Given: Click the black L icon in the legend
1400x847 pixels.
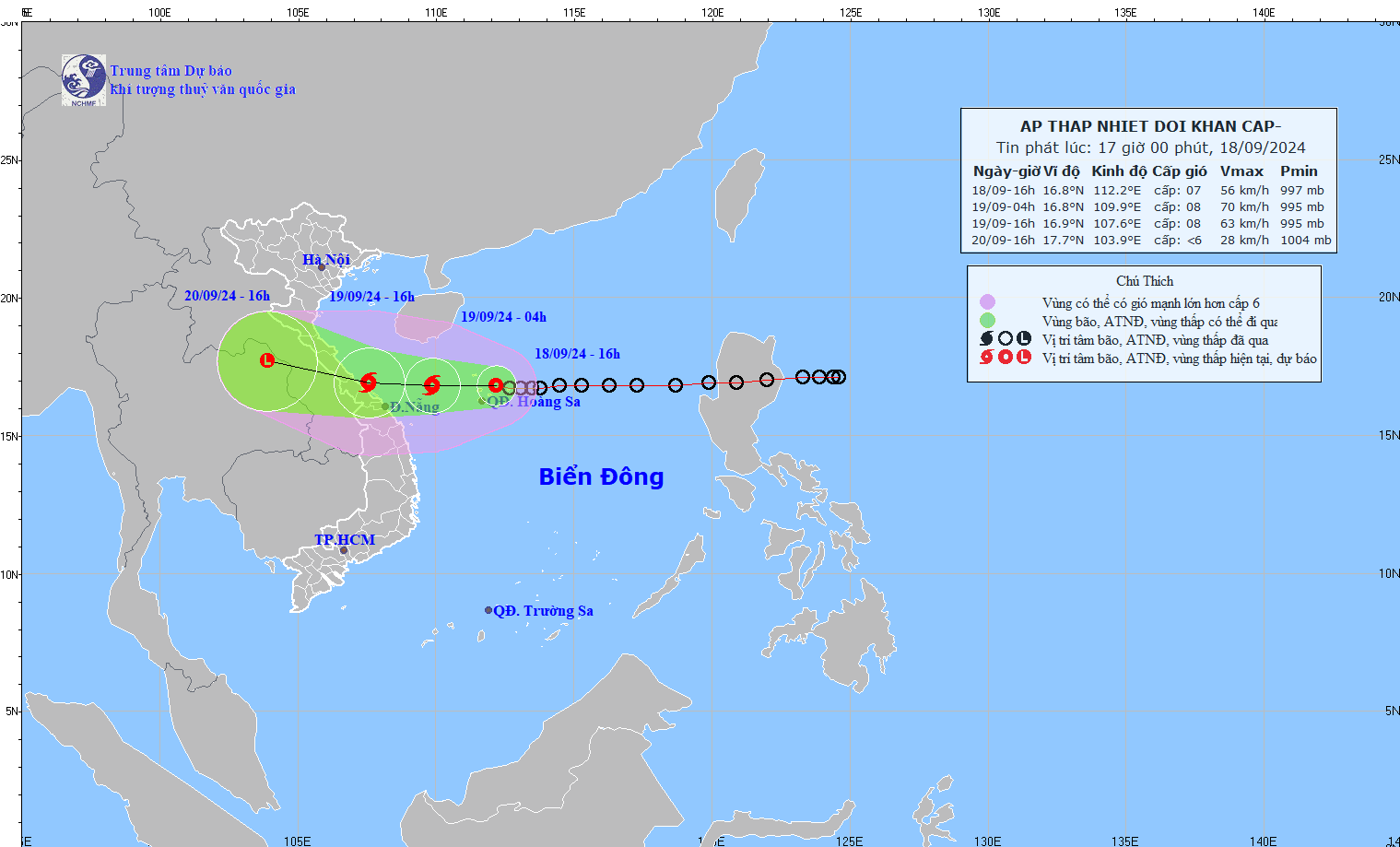Looking at the screenshot, I should click(1024, 339).
